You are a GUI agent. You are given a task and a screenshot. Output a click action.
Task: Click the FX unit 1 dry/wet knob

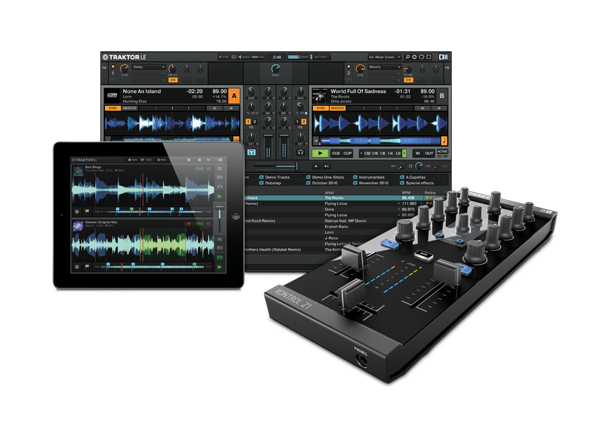click(x=125, y=69)
